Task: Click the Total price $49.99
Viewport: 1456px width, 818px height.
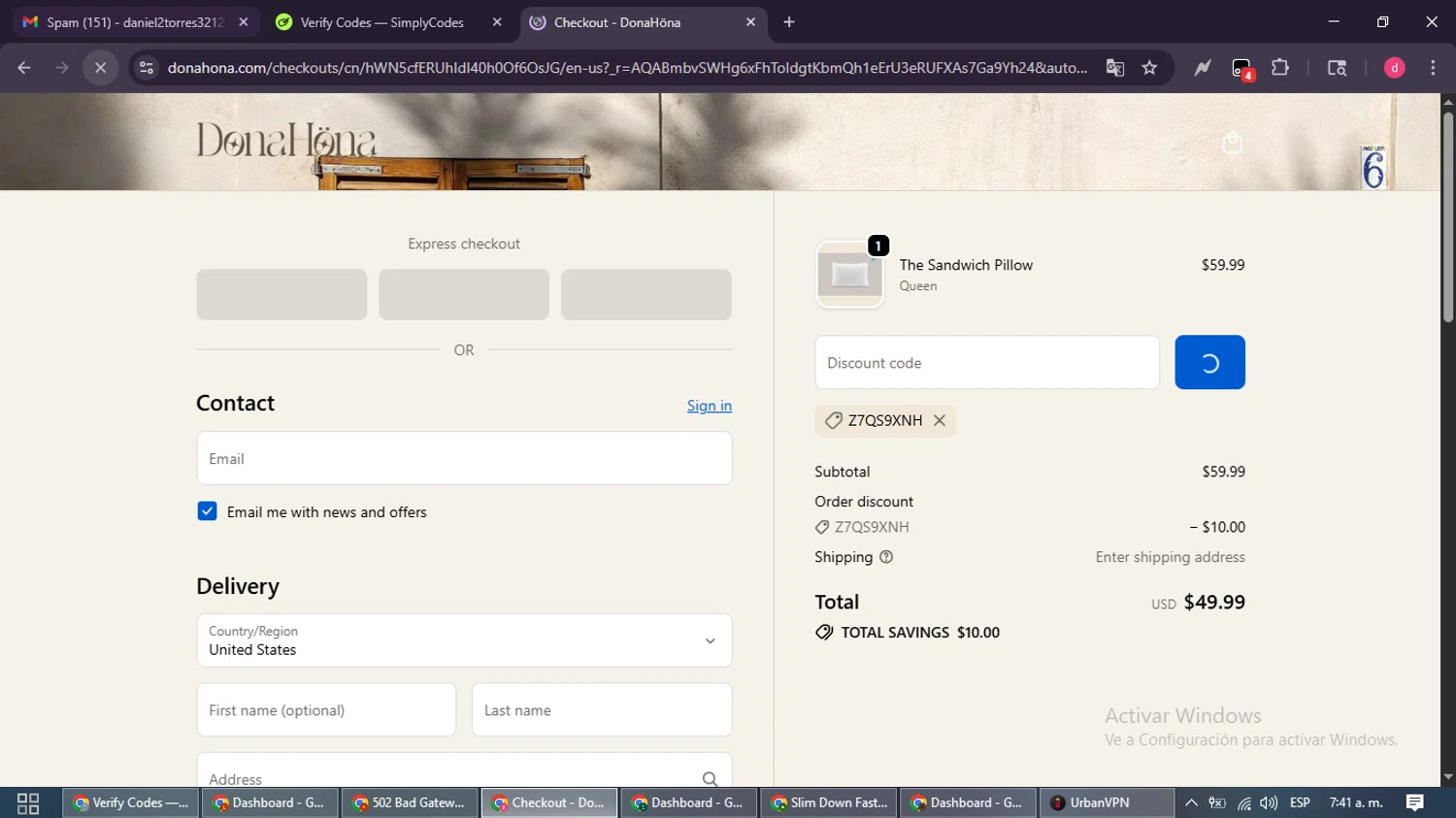Action: pos(1214,602)
